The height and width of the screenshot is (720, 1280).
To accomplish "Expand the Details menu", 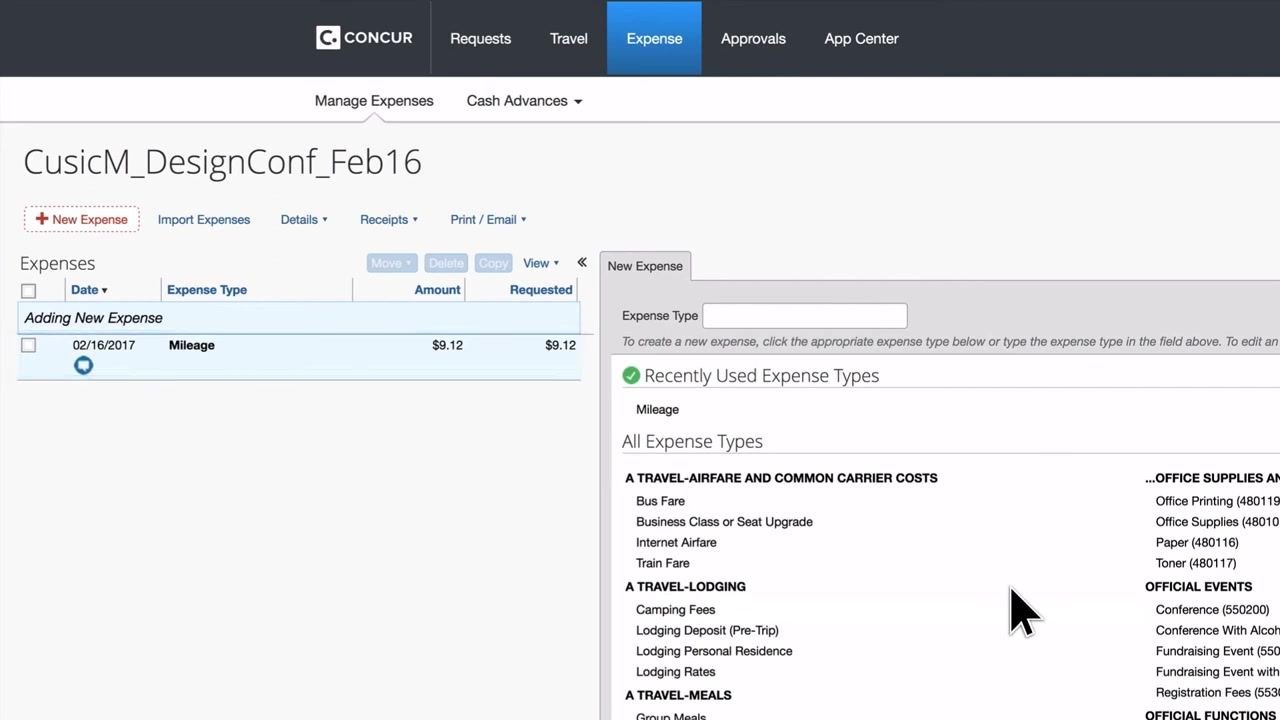I will (304, 219).
